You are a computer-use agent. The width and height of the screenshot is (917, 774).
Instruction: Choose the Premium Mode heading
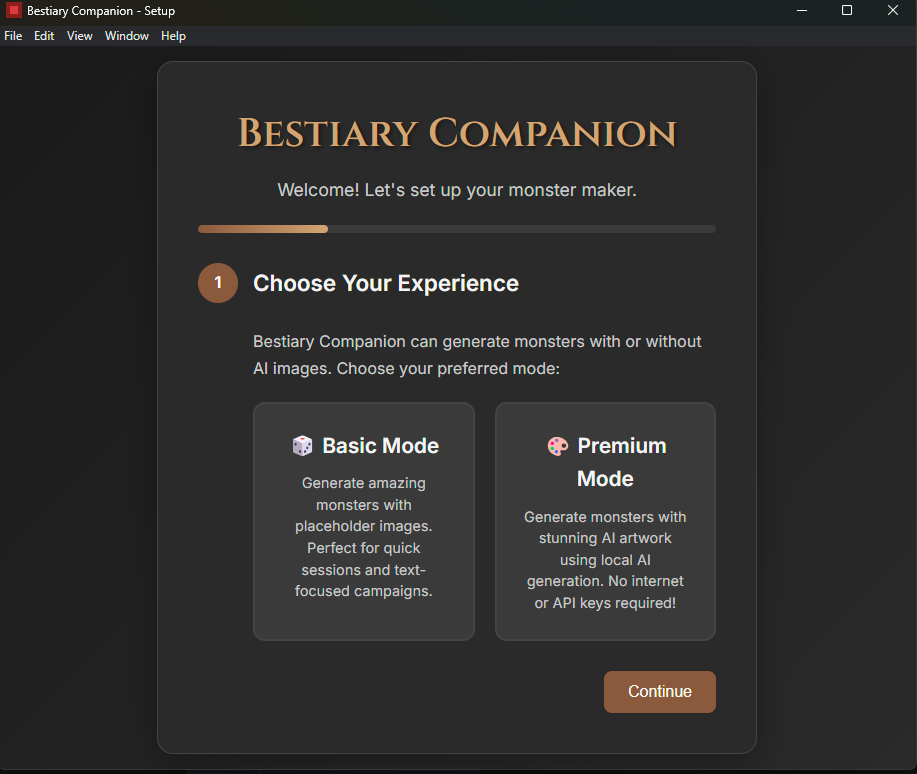click(x=620, y=462)
